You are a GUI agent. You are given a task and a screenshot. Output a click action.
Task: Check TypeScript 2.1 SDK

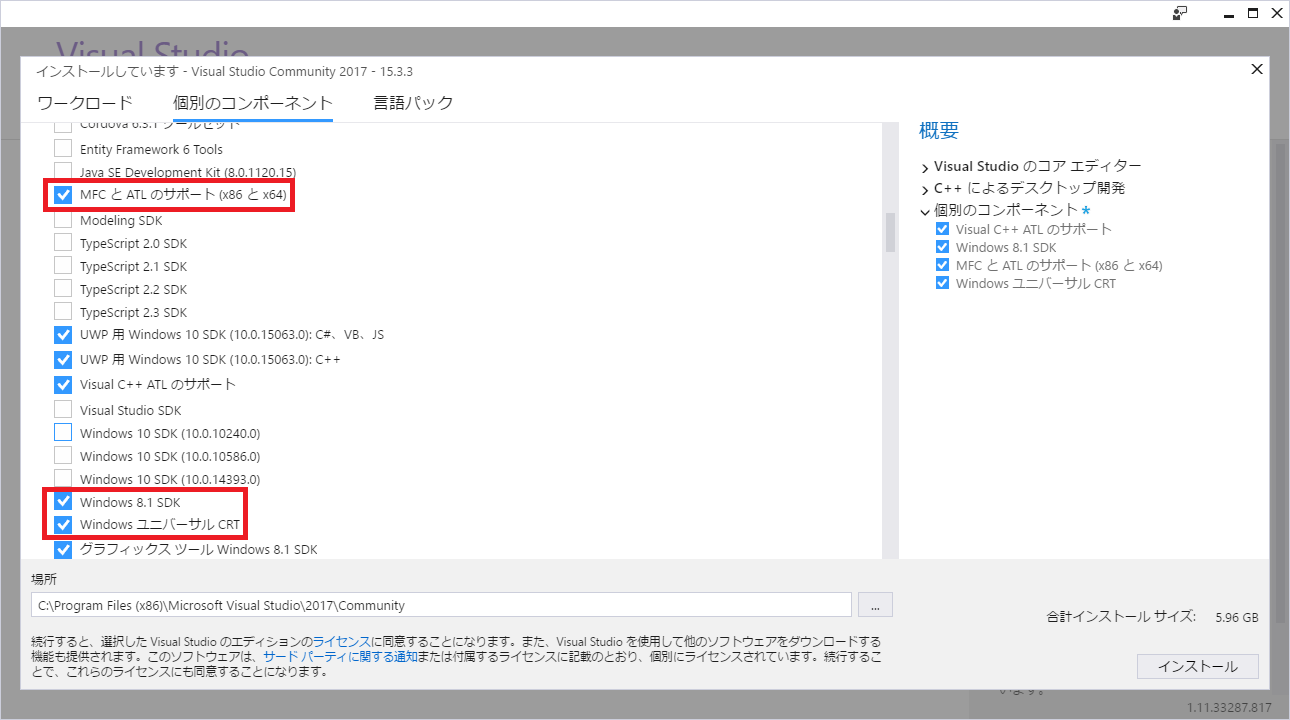click(63, 266)
